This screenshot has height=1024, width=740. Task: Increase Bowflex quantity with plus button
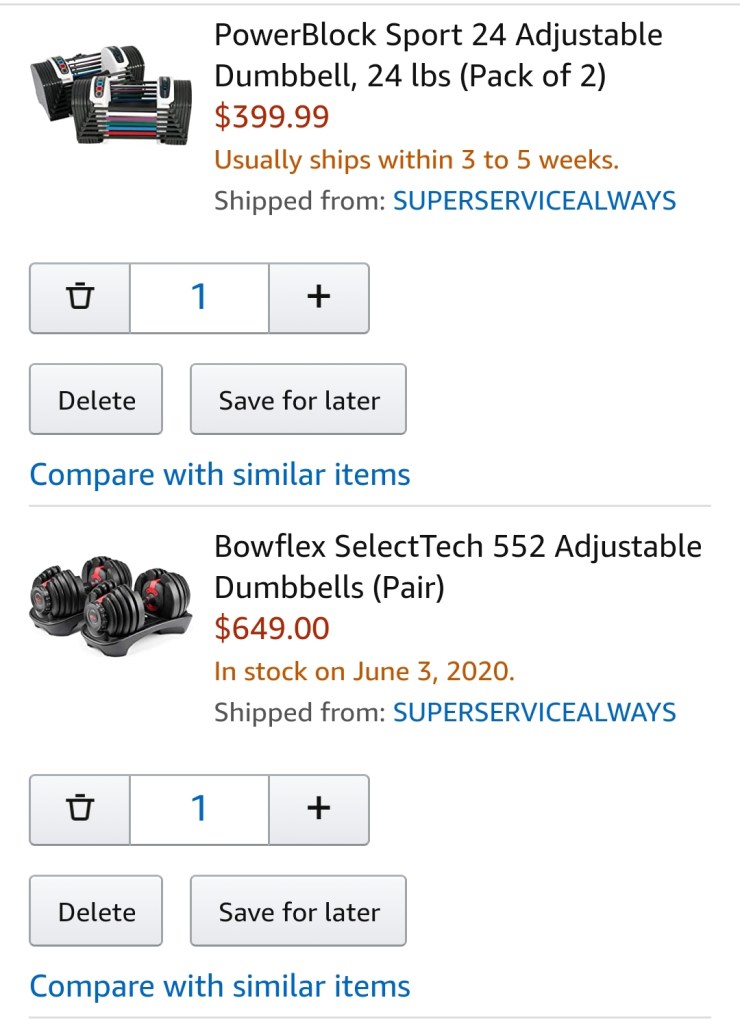click(318, 809)
